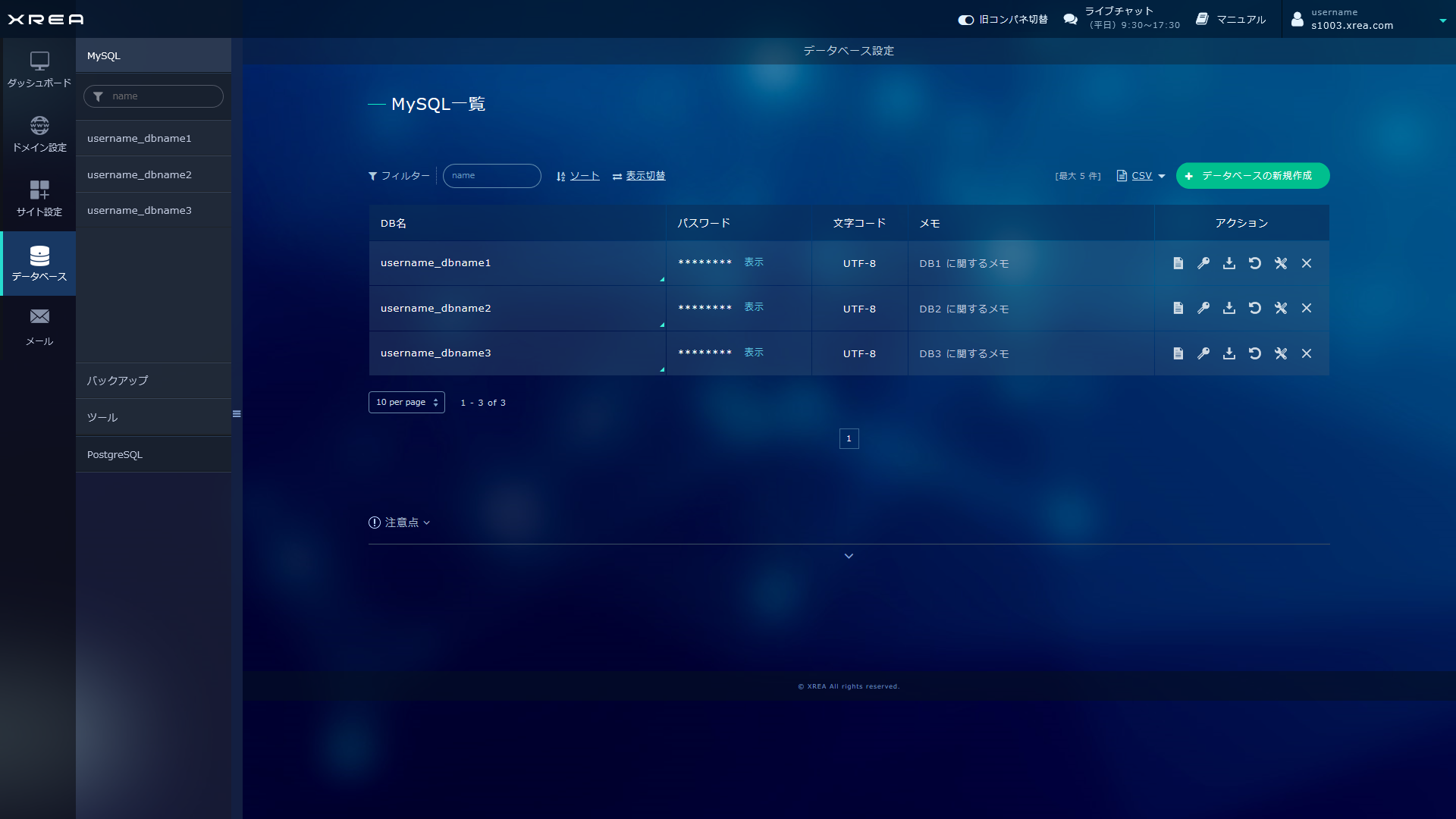Click the create new database button
1456x819 pixels.
(x=1252, y=176)
